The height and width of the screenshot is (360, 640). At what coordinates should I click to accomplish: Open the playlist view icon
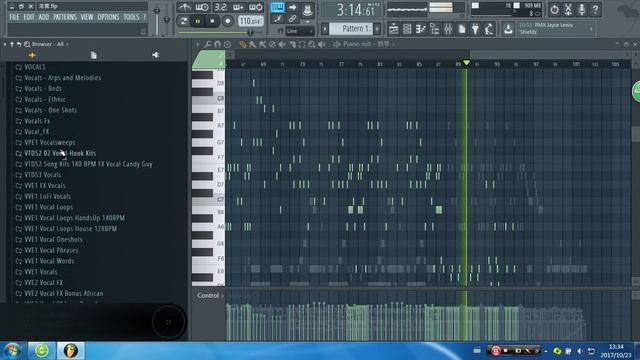click(x=393, y=29)
